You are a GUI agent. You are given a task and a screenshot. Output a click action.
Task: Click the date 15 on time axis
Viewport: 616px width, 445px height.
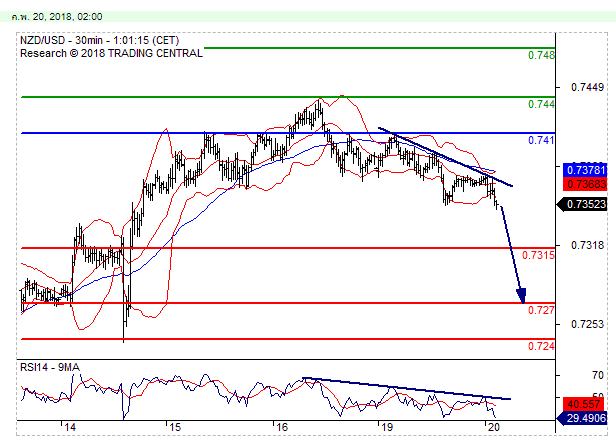click(x=175, y=427)
